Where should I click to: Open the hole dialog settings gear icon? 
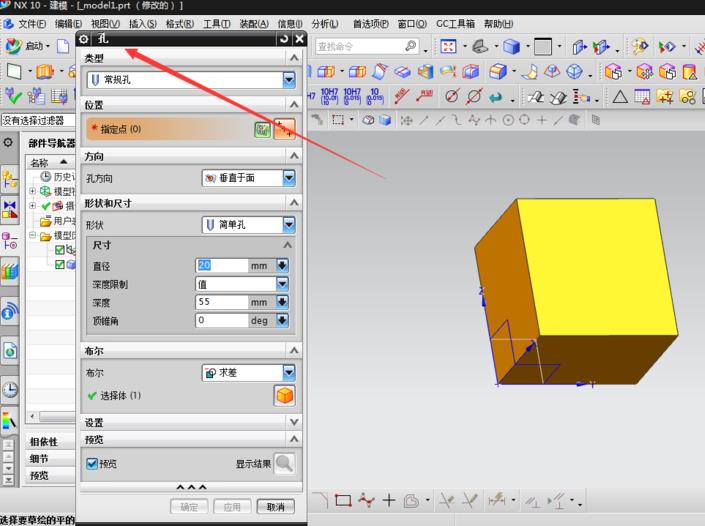85,39
